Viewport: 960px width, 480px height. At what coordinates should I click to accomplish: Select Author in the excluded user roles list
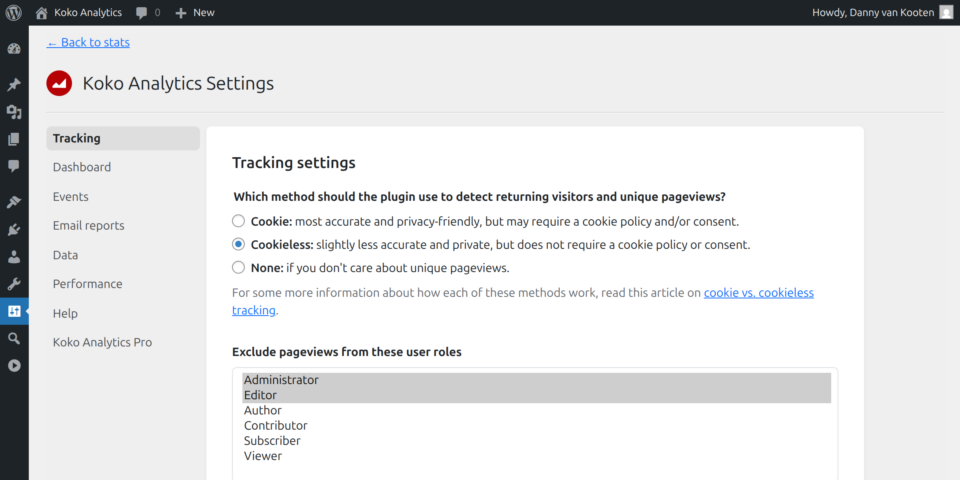263,410
